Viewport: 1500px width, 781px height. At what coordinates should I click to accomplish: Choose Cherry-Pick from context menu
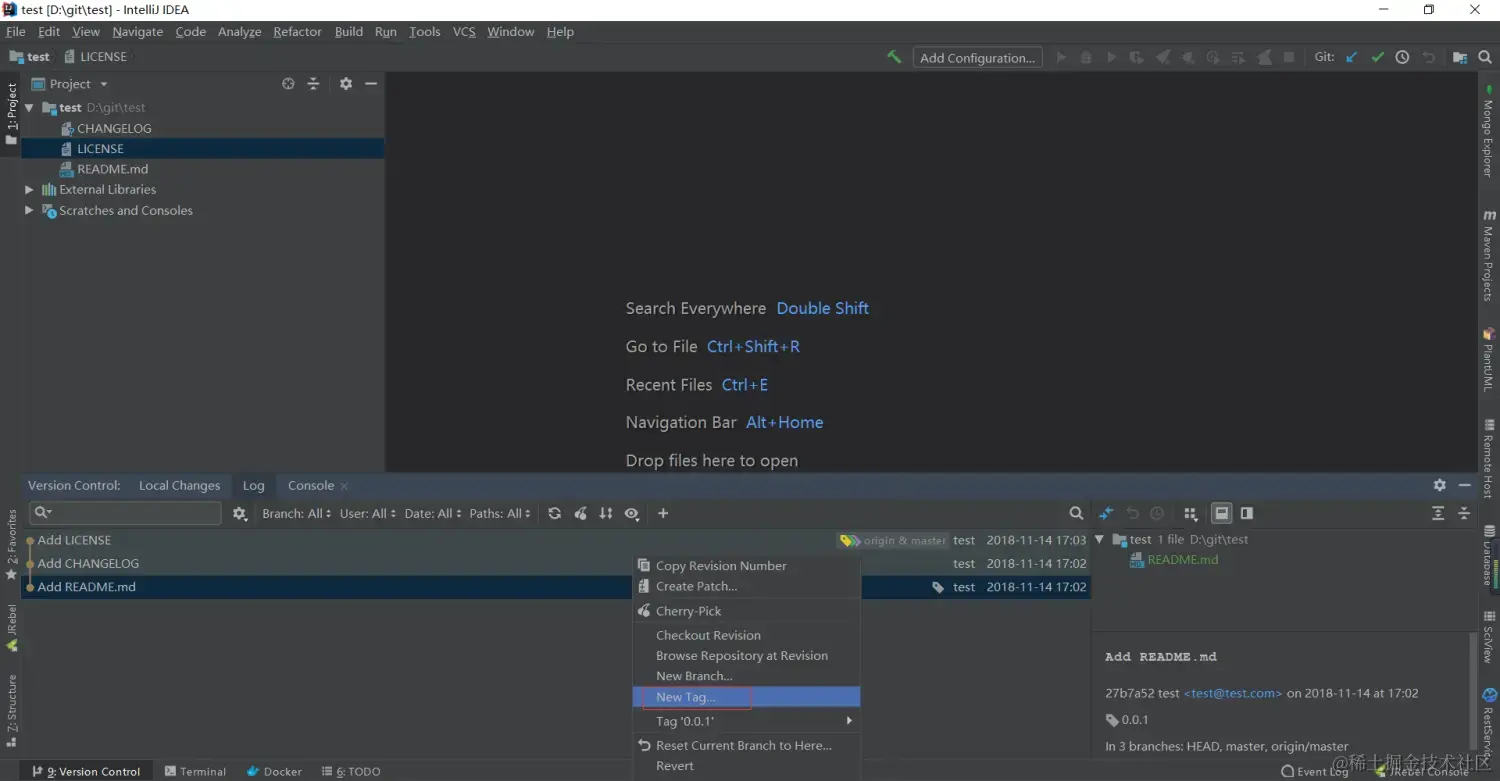click(747, 611)
